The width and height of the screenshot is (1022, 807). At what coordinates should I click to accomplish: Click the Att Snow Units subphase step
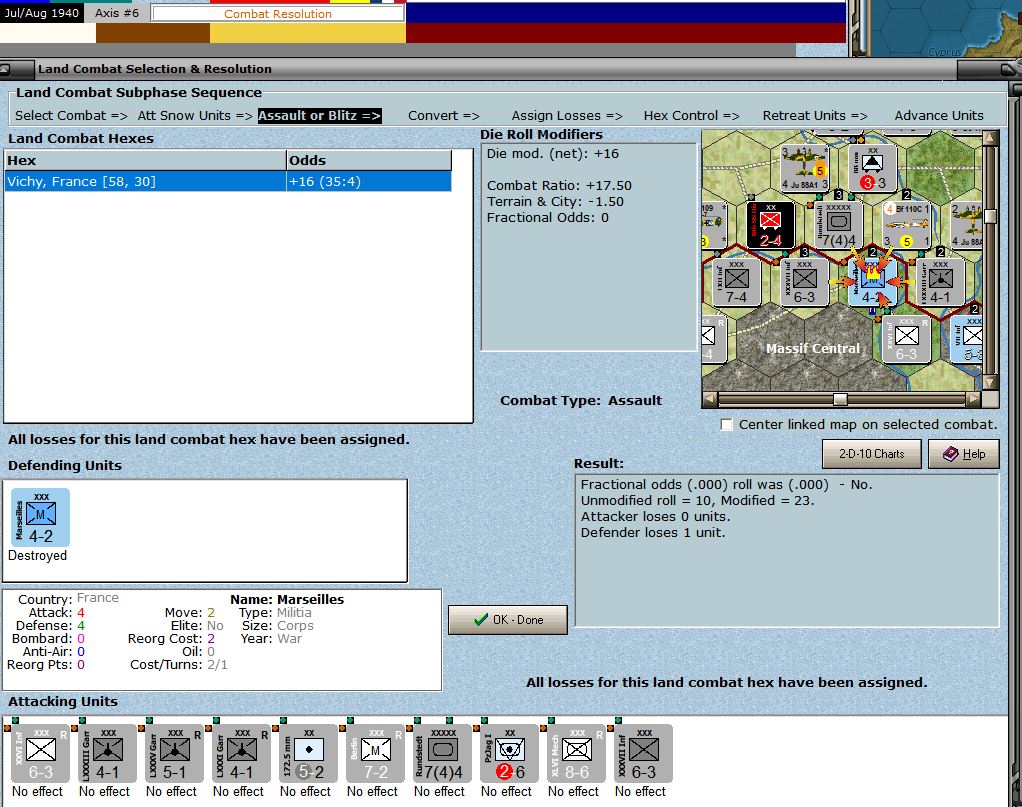click(195, 115)
